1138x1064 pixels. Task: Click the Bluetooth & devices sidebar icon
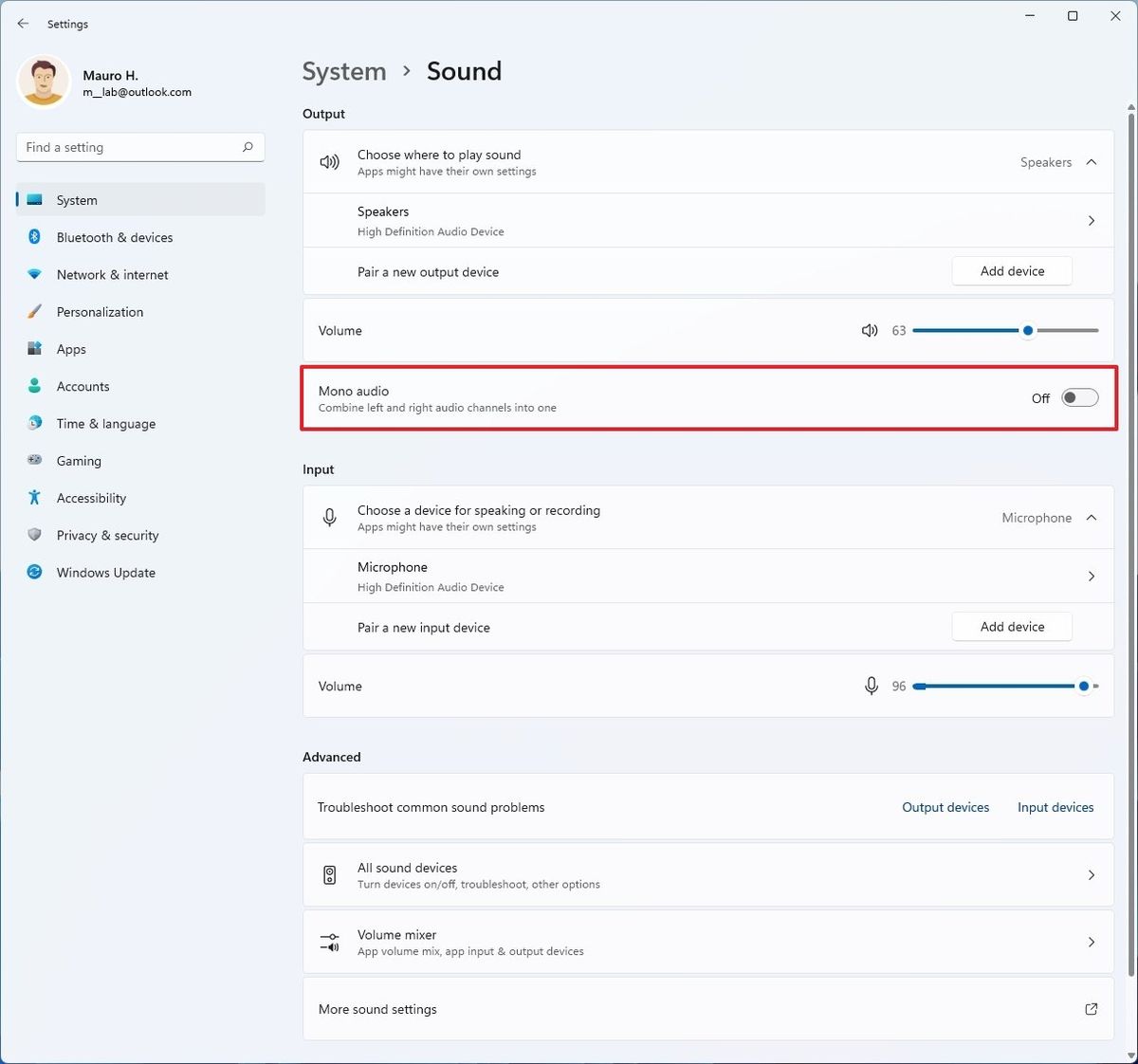click(x=35, y=237)
